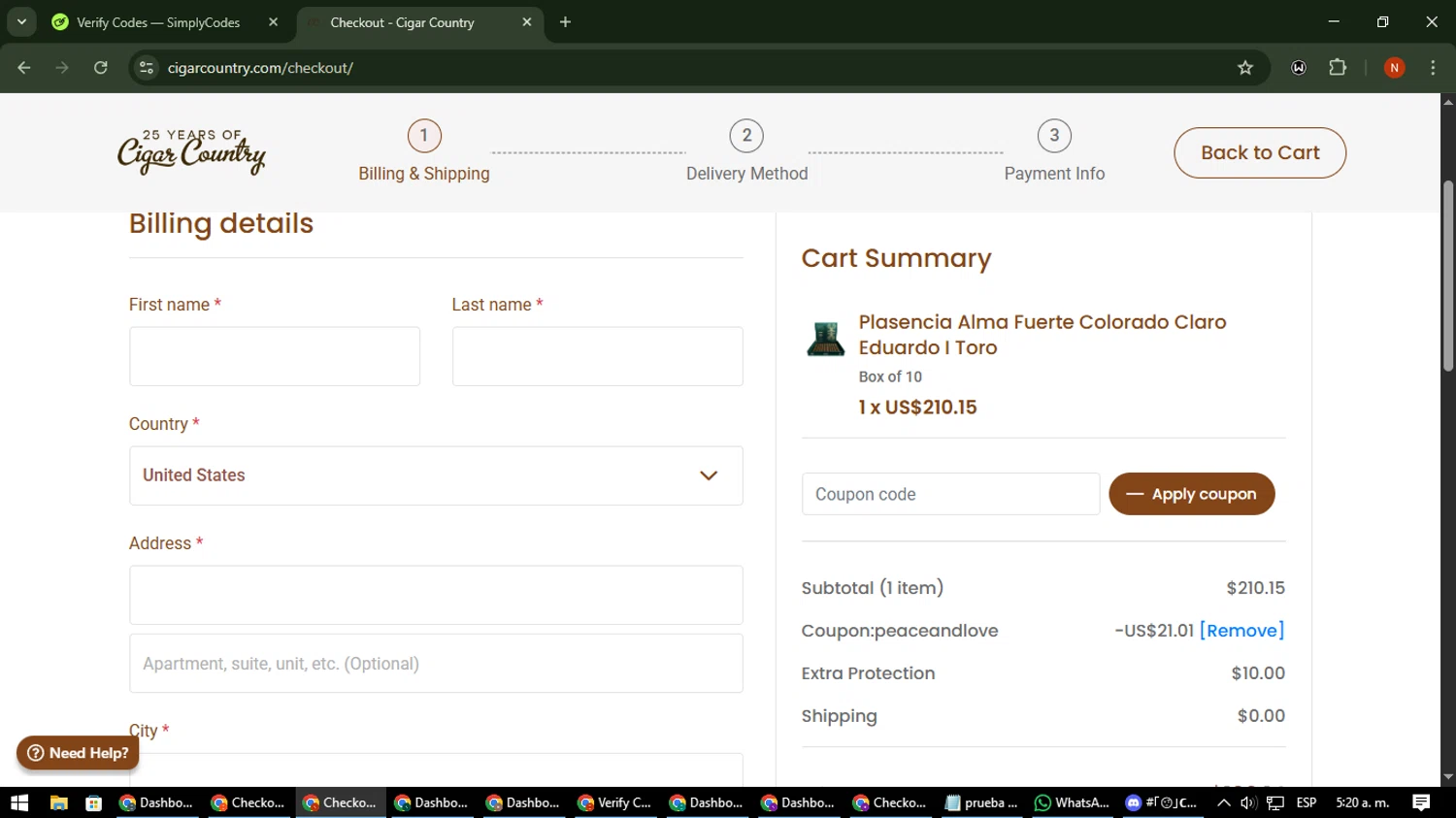This screenshot has height=818, width=1456.
Task: Select the Checkout - Cigar Country tab
Action: (402, 22)
